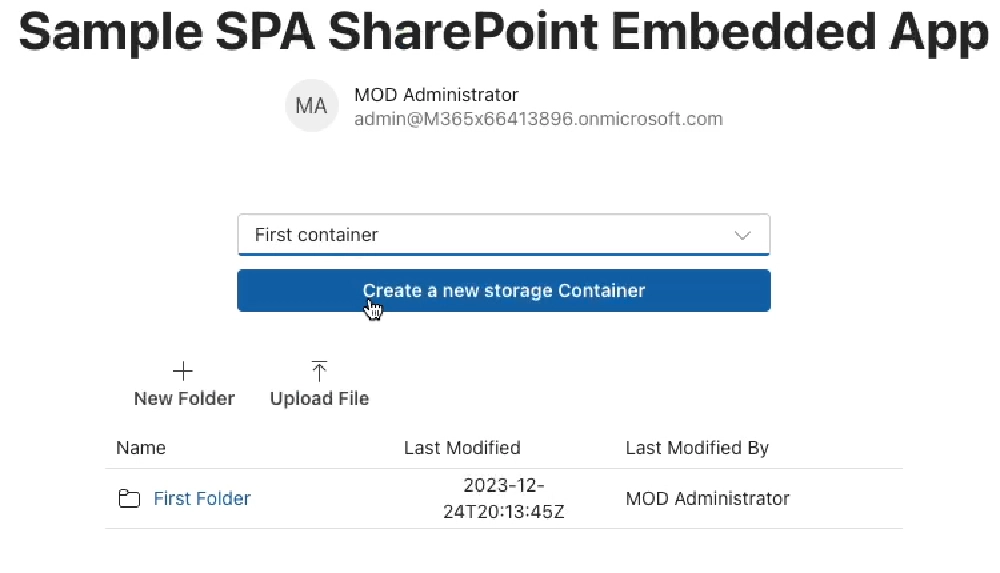Select the MOD Administrator user name

(x=436, y=95)
